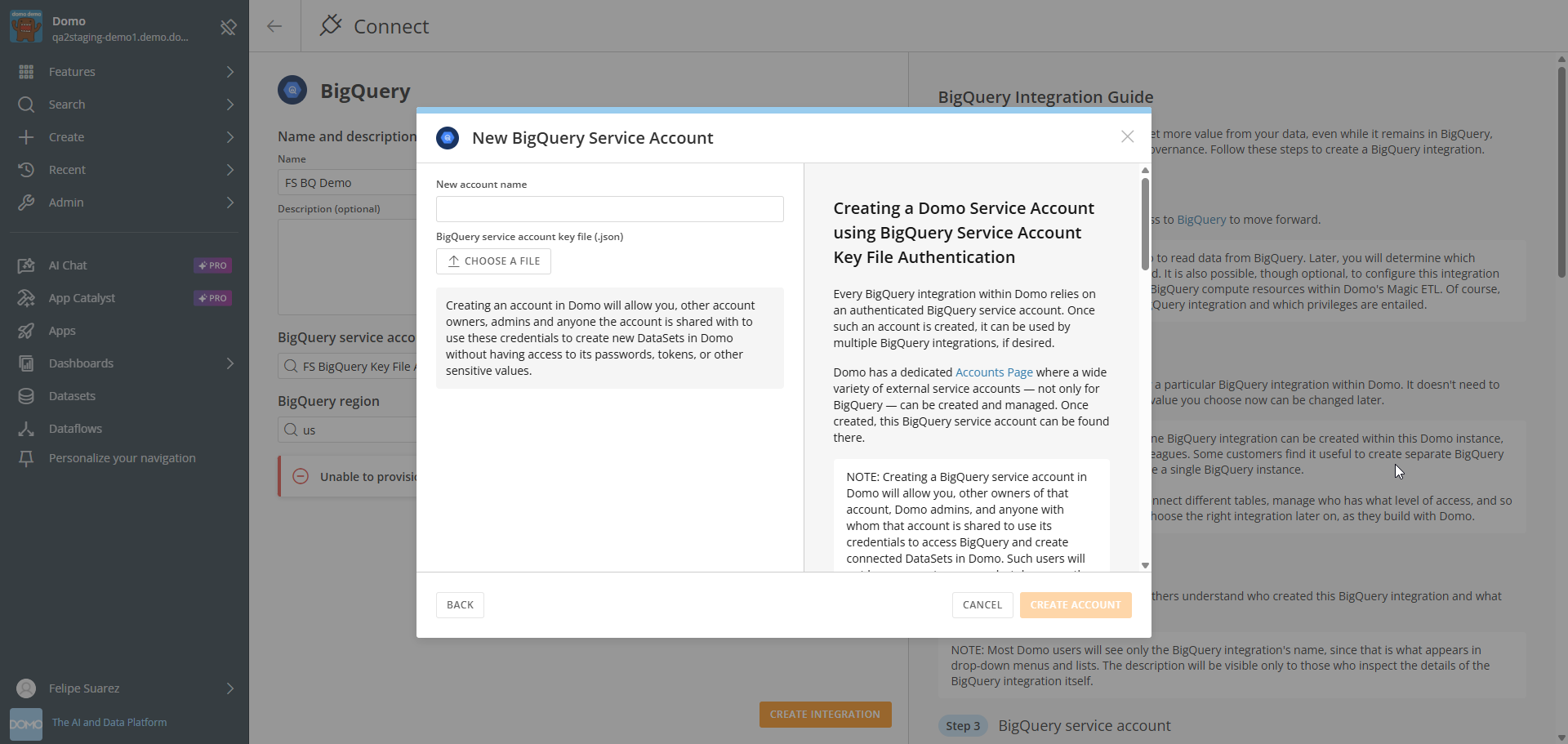Expand the Features menu chevron
This screenshot has height=744, width=1568.
point(230,72)
